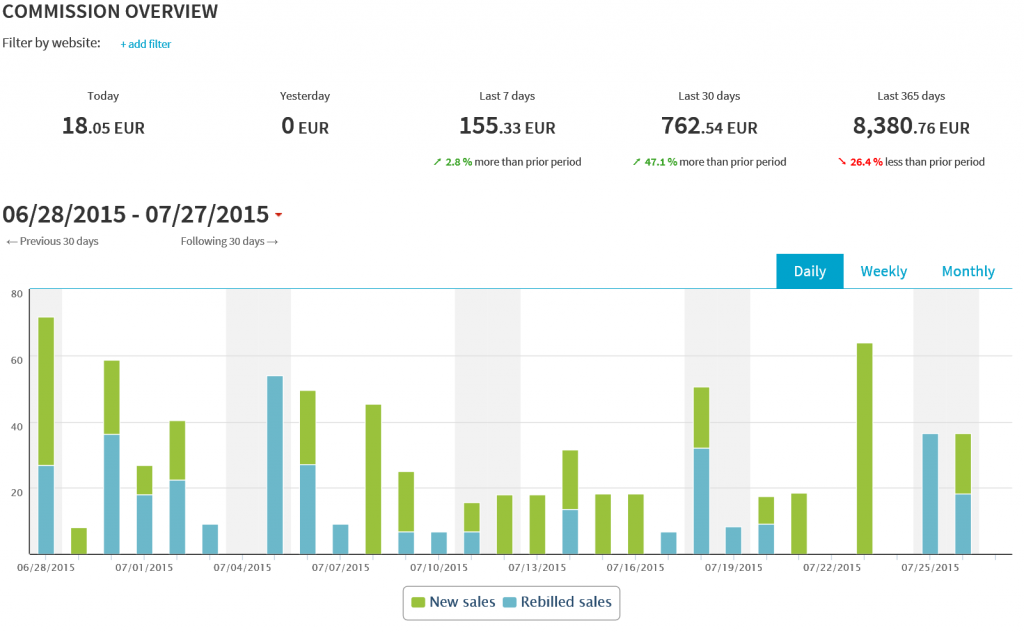The width and height of the screenshot is (1024, 633).
Task: Select the date range heading 06/28/2015 - 07/27/2015
Action: pyautogui.click(x=135, y=214)
